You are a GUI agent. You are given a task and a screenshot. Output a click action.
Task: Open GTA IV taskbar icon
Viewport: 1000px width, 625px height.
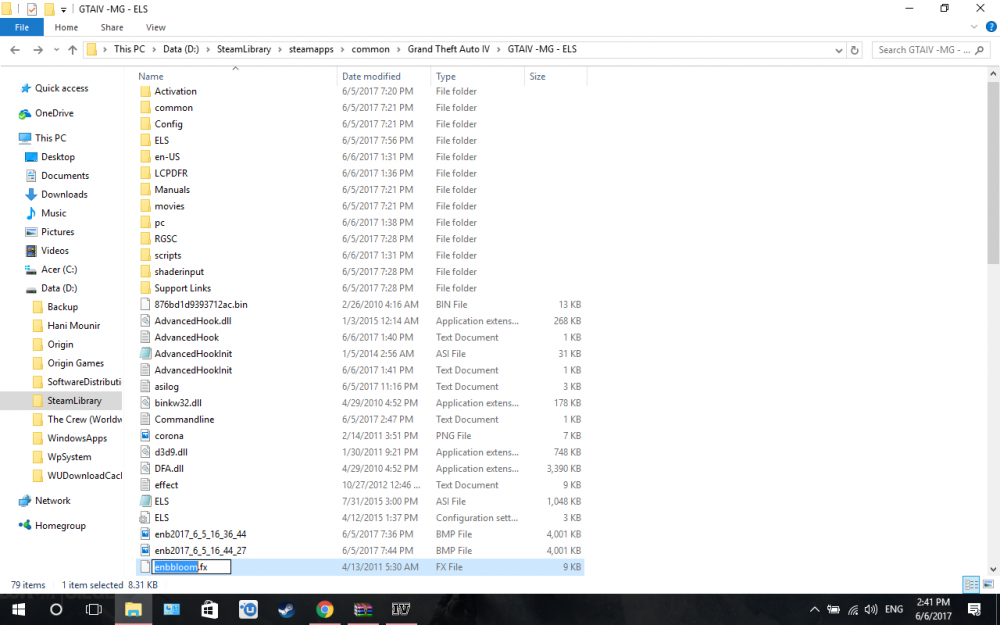click(401, 610)
